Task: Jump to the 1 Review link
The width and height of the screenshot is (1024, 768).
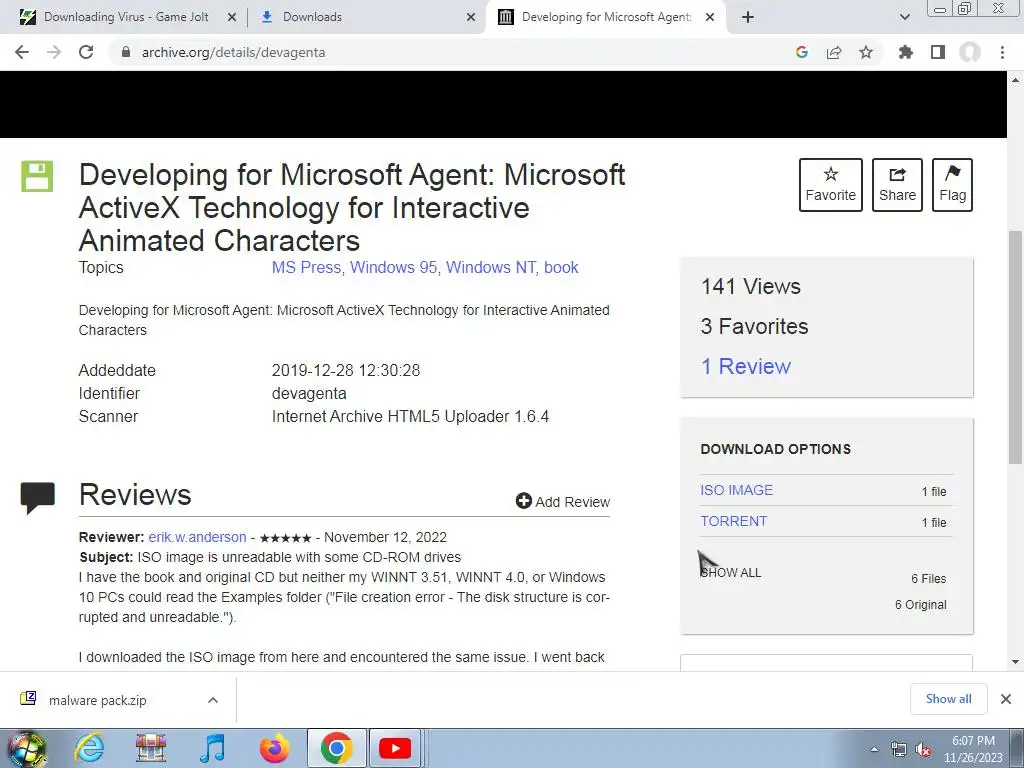Action: click(x=746, y=366)
